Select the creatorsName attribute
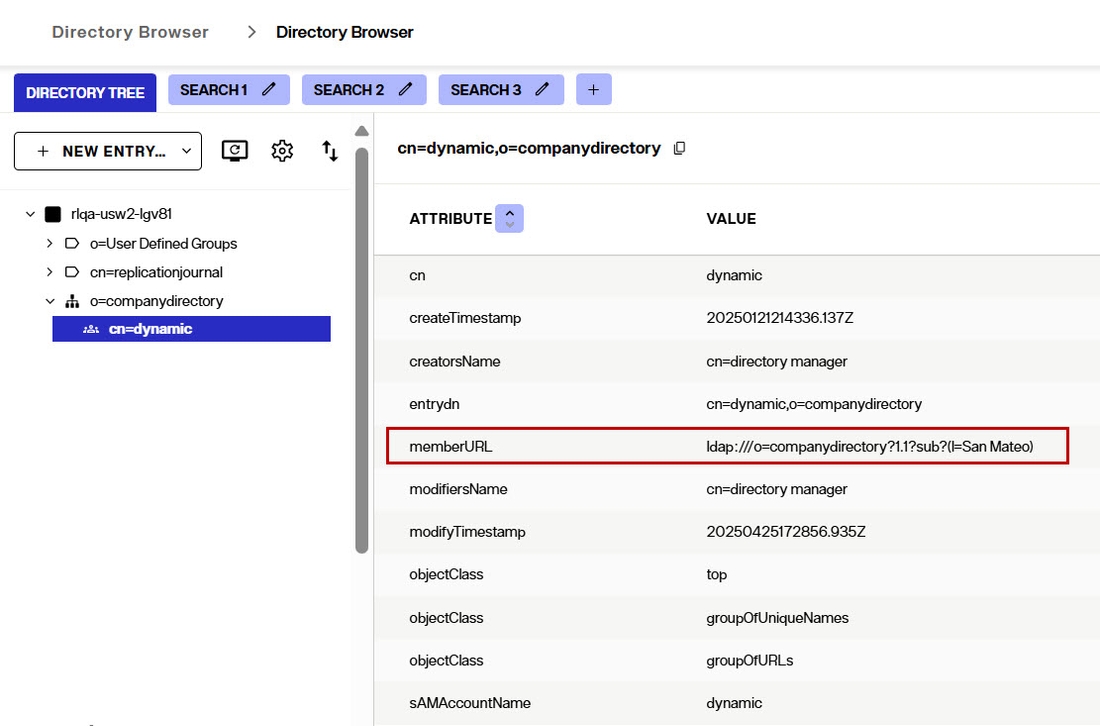Screen dimensions: 1100x726 click(455, 361)
